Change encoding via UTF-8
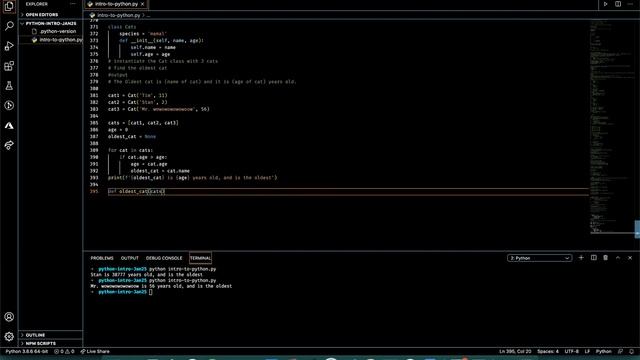640x360 pixels. (x=571, y=351)
